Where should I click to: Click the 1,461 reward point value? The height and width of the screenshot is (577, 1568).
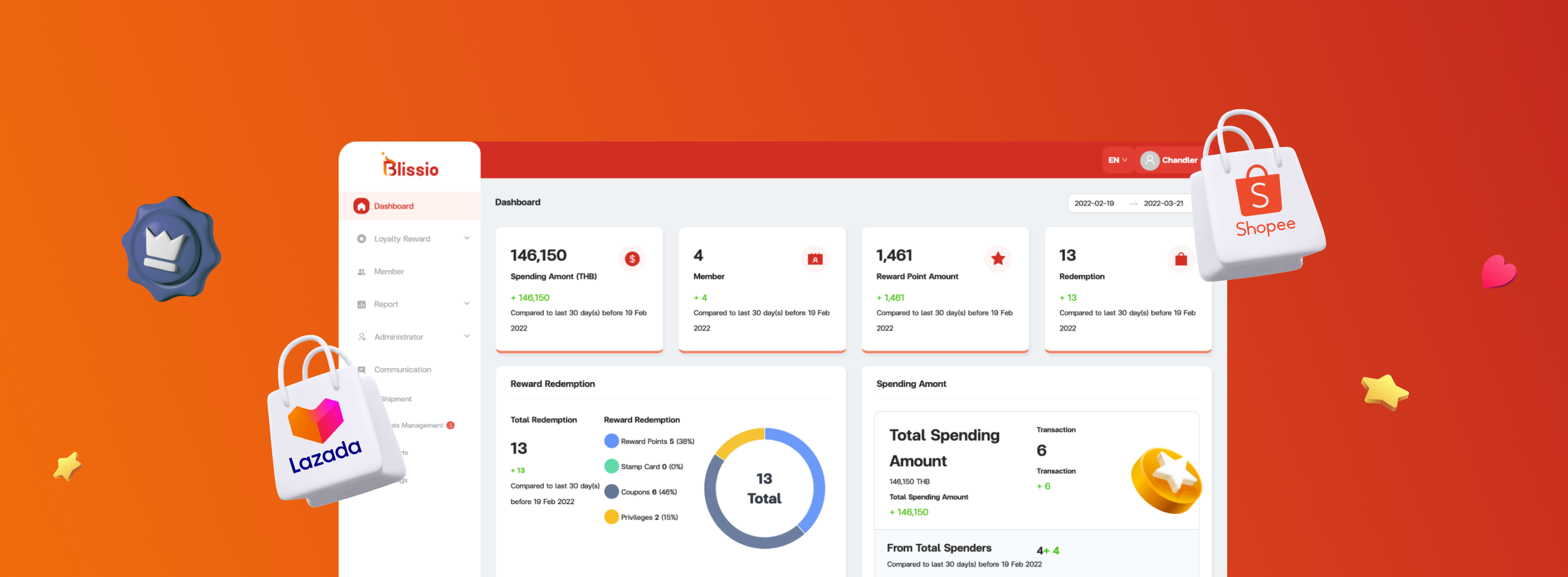893,256
